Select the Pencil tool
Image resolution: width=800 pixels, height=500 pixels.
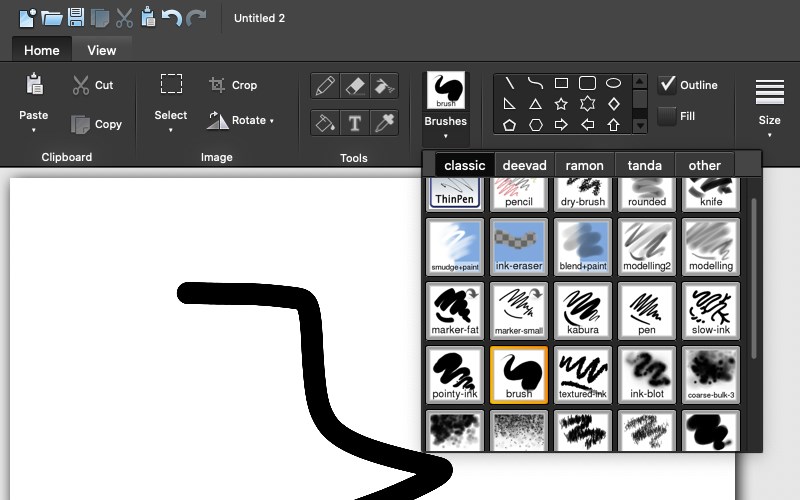click(325, 86)
